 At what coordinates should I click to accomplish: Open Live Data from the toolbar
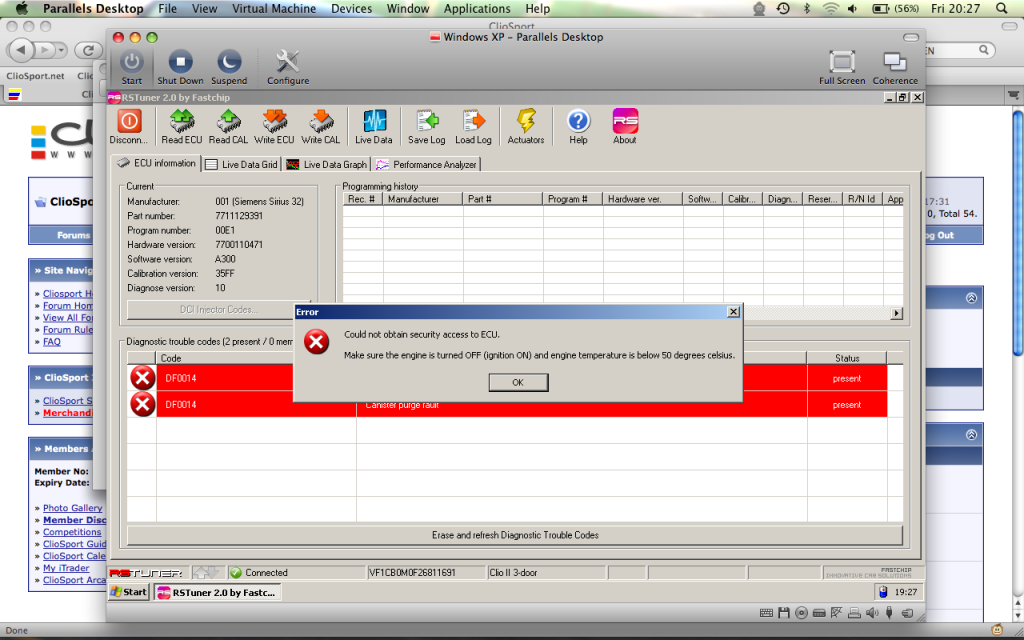[374, 122]
